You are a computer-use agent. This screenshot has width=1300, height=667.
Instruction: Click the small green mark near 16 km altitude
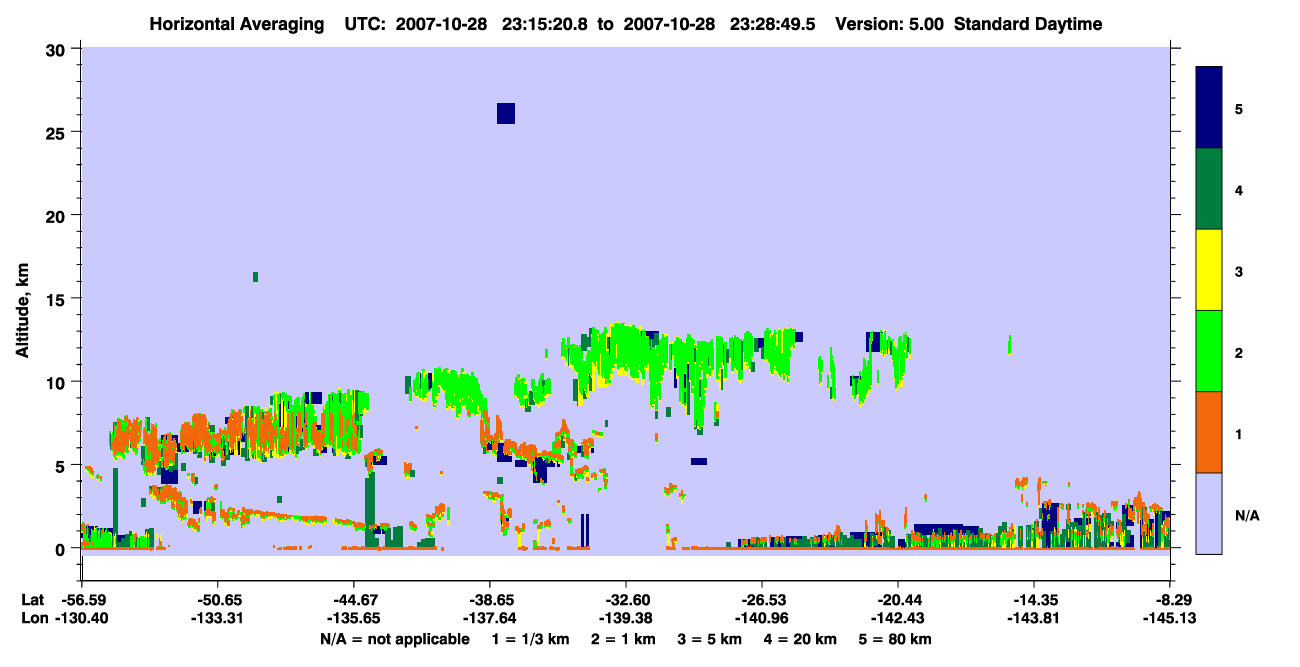[256, 276]
